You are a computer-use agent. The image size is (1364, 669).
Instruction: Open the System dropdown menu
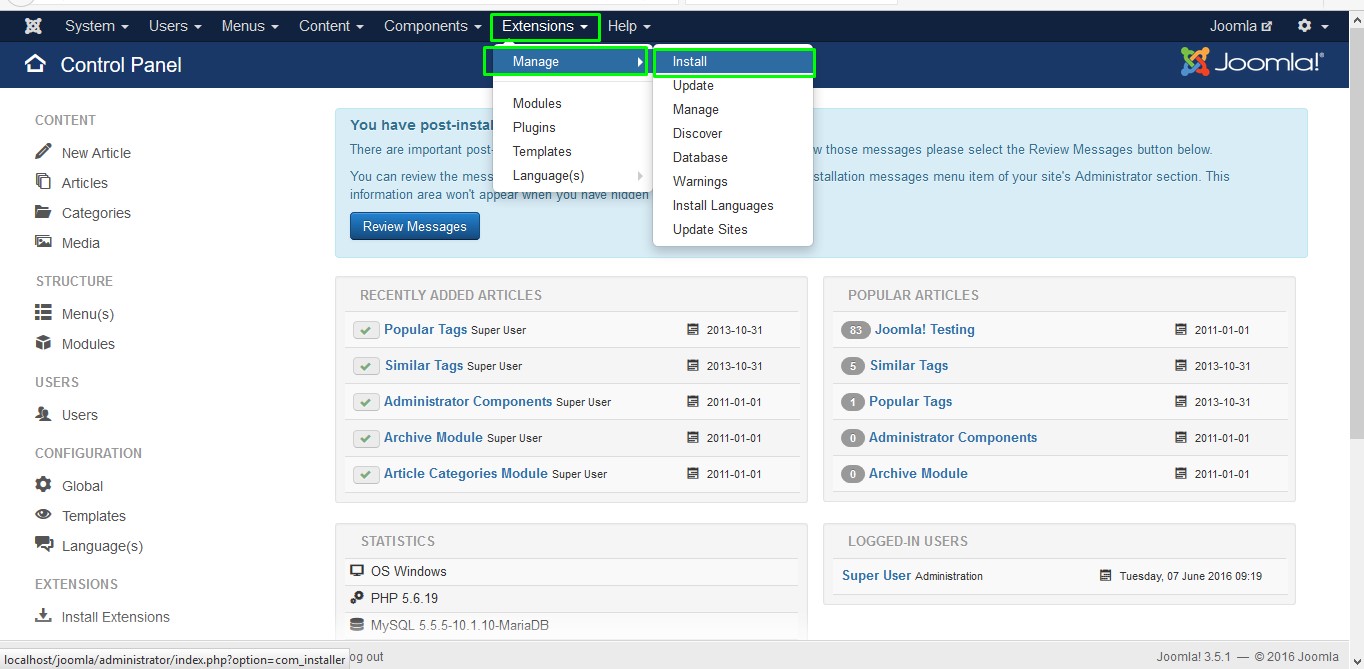[89, 26]
